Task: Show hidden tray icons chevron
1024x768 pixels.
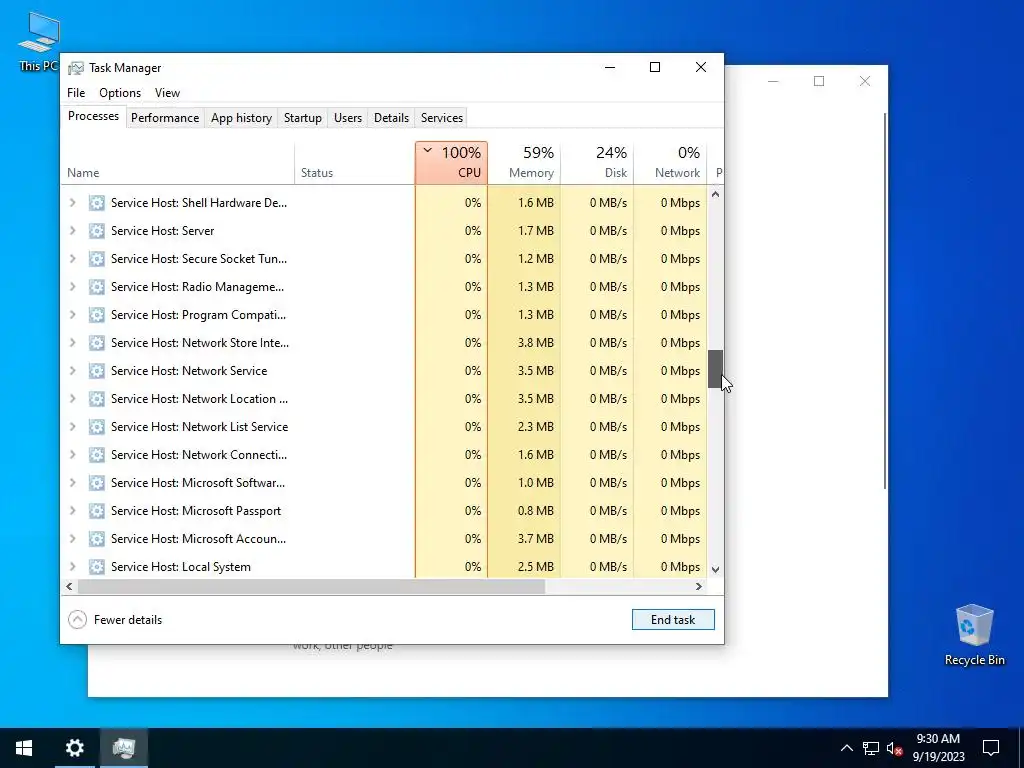Action: coord(846,748)
